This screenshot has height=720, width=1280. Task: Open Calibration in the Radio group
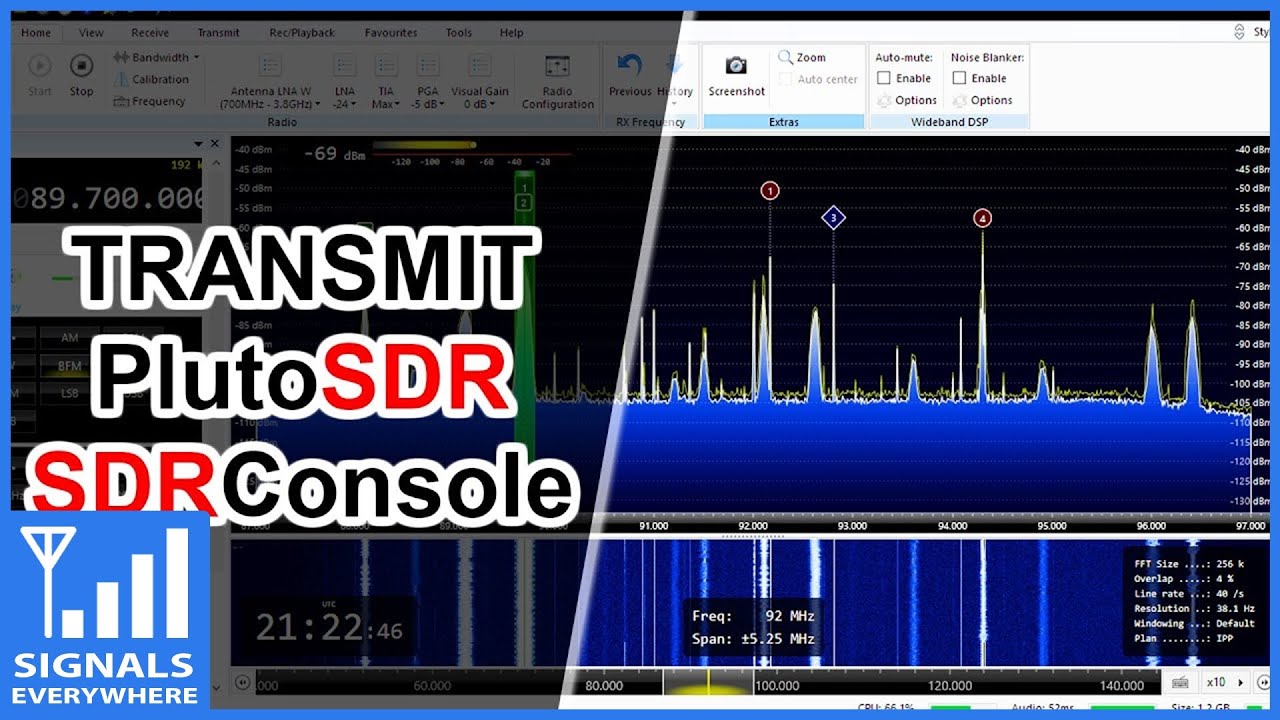151,79
